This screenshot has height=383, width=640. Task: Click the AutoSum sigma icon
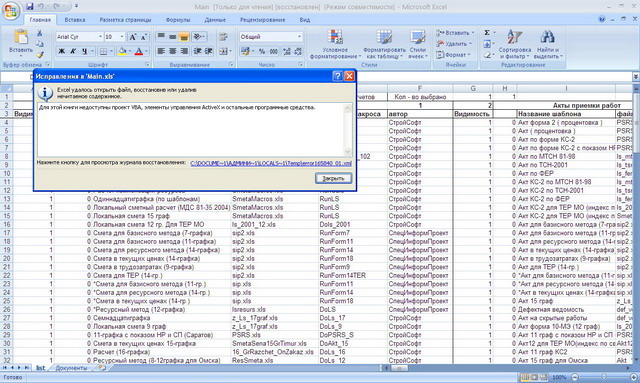pyautogui.click(x=487, y=33)
